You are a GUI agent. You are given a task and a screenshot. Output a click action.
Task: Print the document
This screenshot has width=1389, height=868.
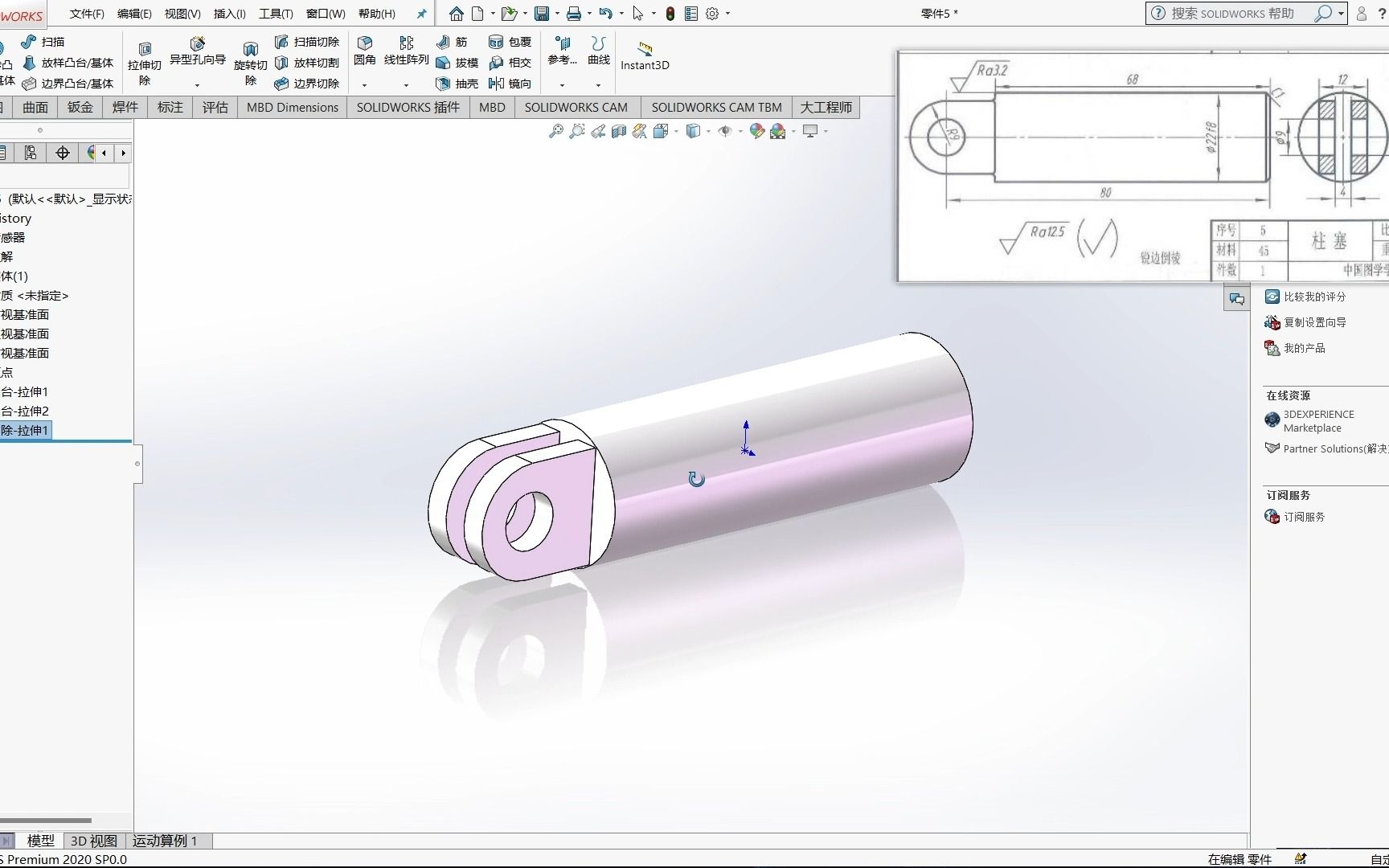click(573, 14)
